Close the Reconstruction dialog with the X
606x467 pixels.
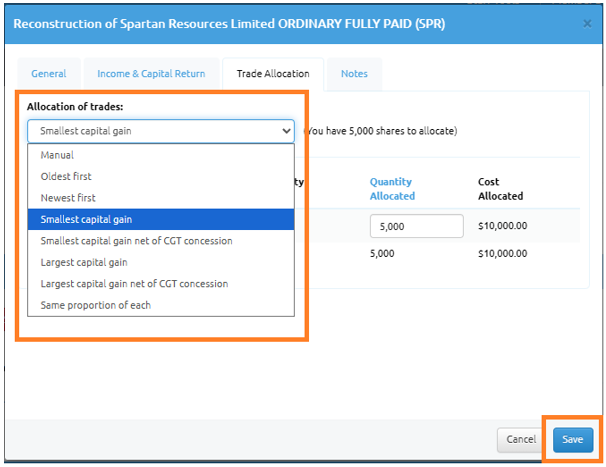coord(586,22)
